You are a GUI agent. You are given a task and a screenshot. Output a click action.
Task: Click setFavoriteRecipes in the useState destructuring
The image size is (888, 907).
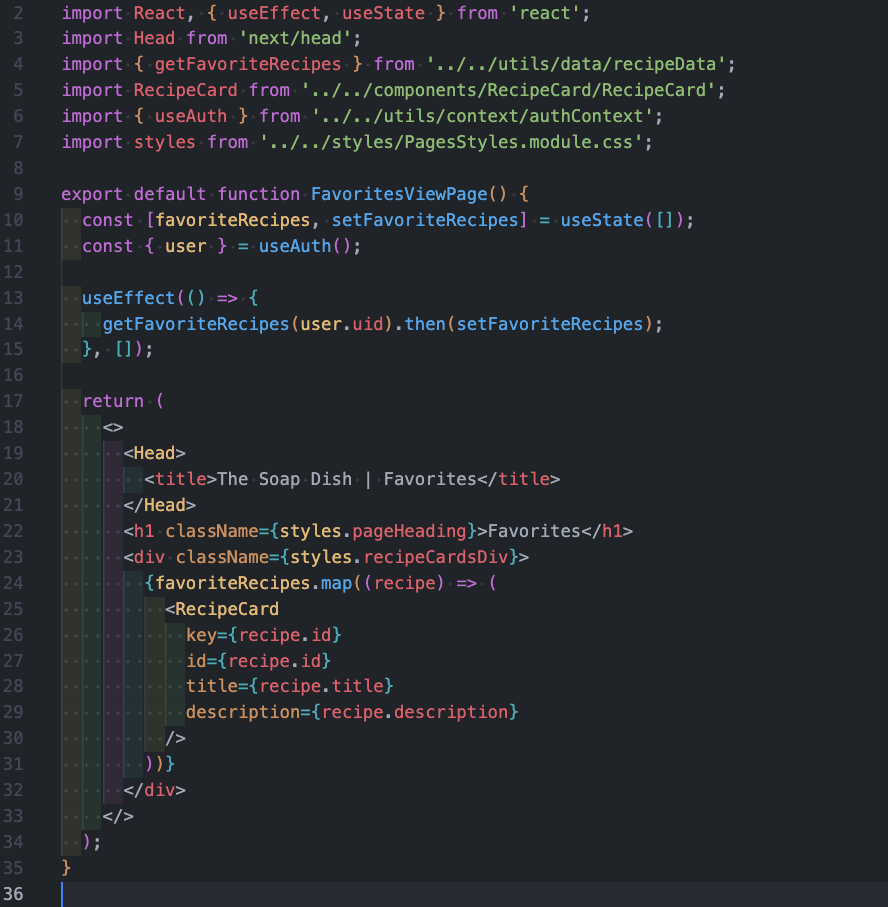point(425,220)
